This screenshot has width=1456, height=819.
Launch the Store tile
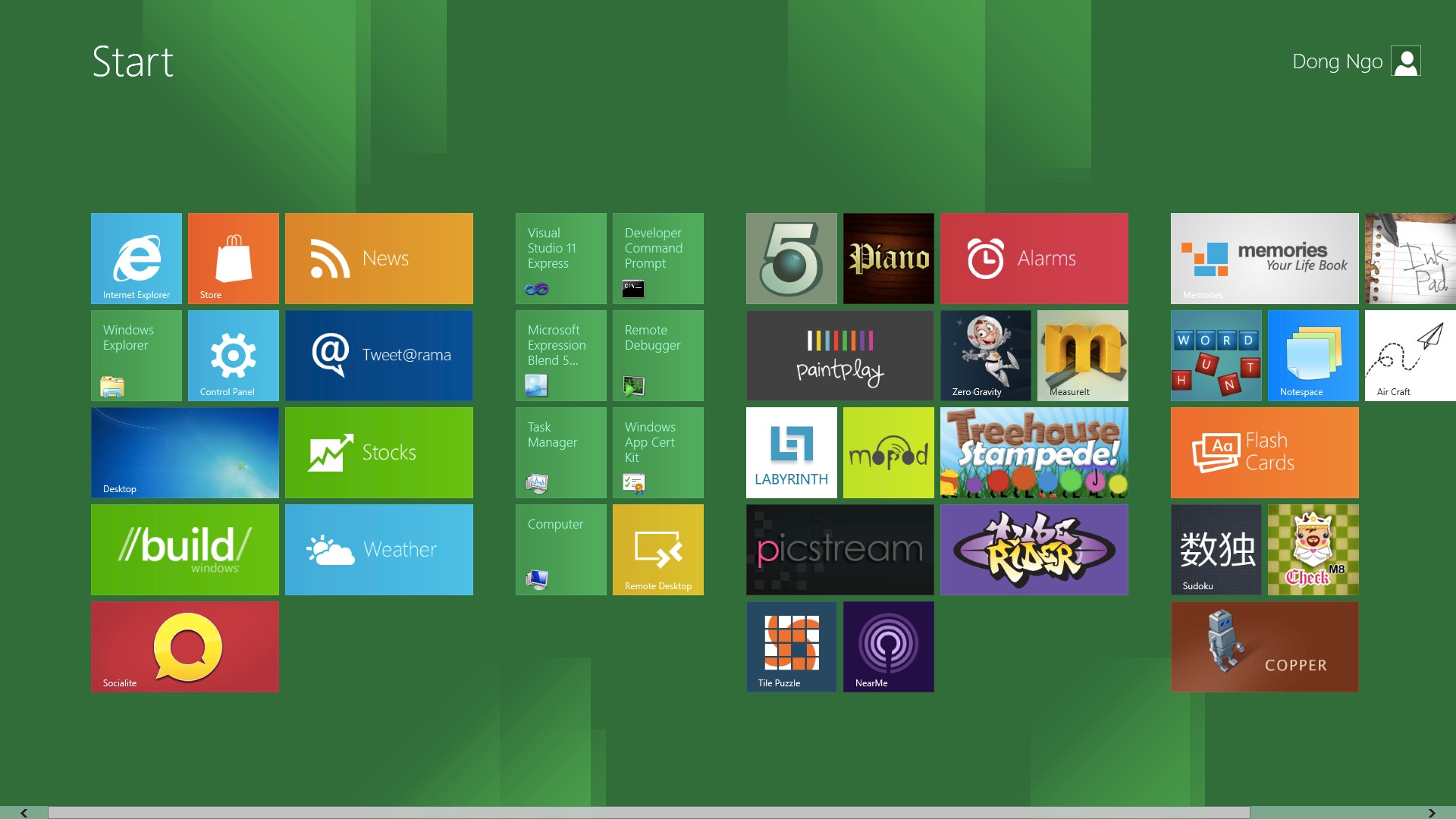tap(234, 259)
